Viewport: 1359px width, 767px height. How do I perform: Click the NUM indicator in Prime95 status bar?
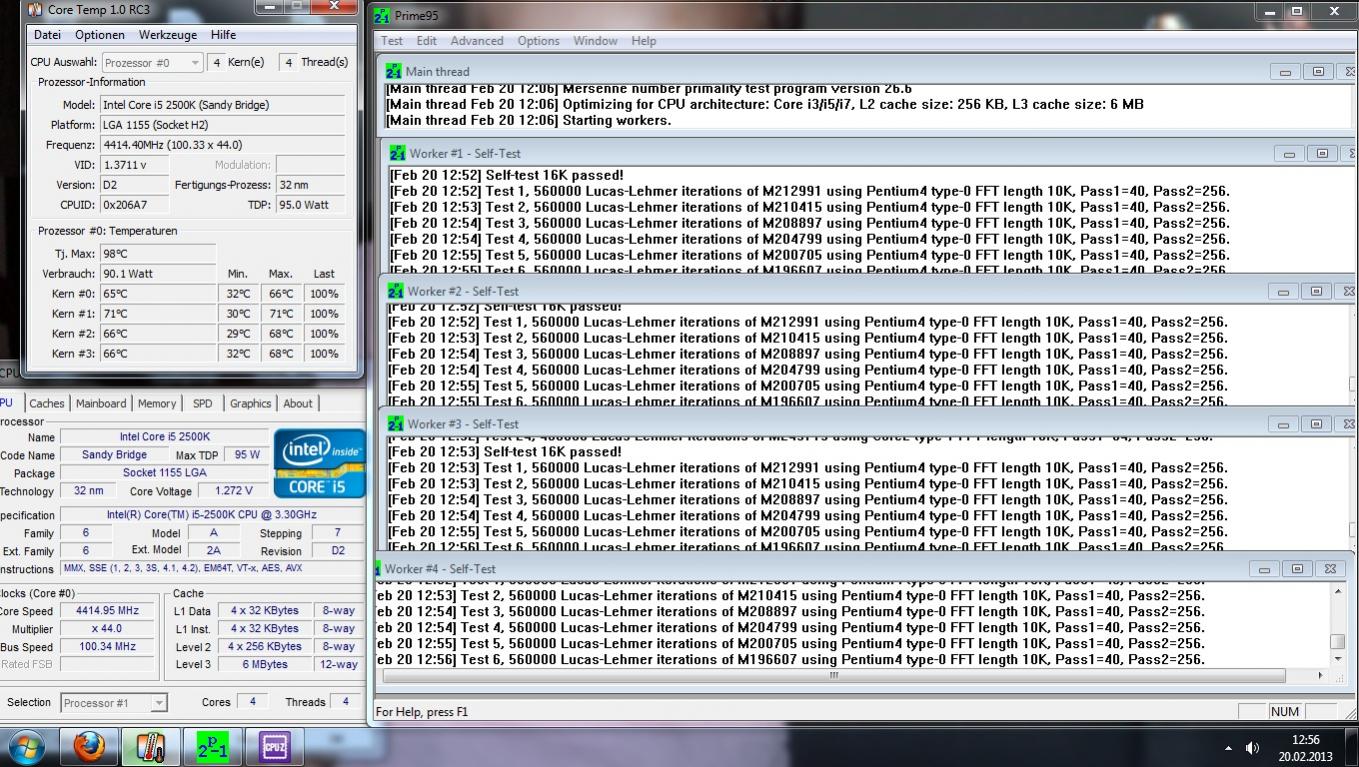pos(1285,712)
